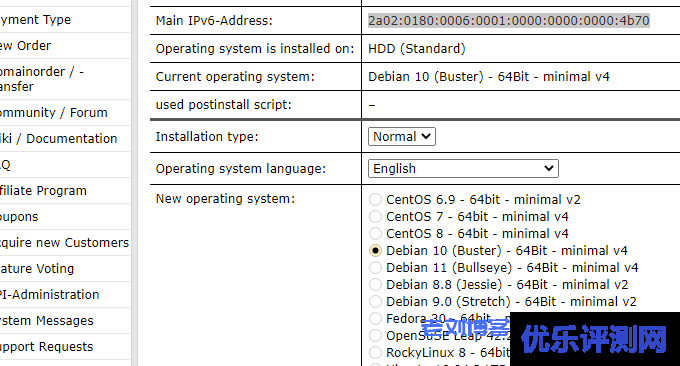680x366 pixels.
Task: Open Wiki / Documentation page
Action: click(x=59, y=139)
